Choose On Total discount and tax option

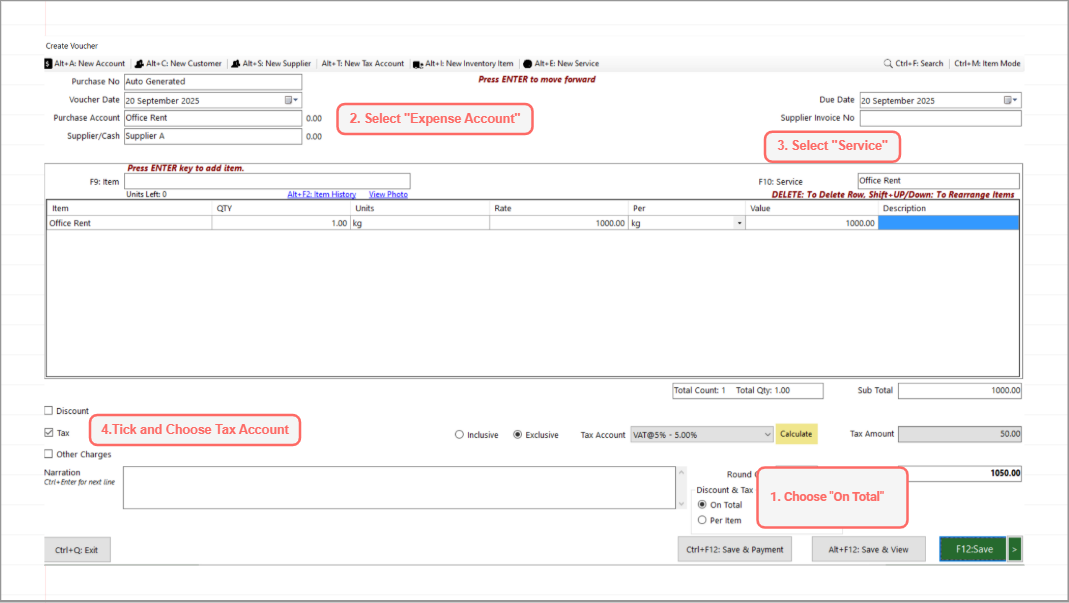tap(702, 505)
